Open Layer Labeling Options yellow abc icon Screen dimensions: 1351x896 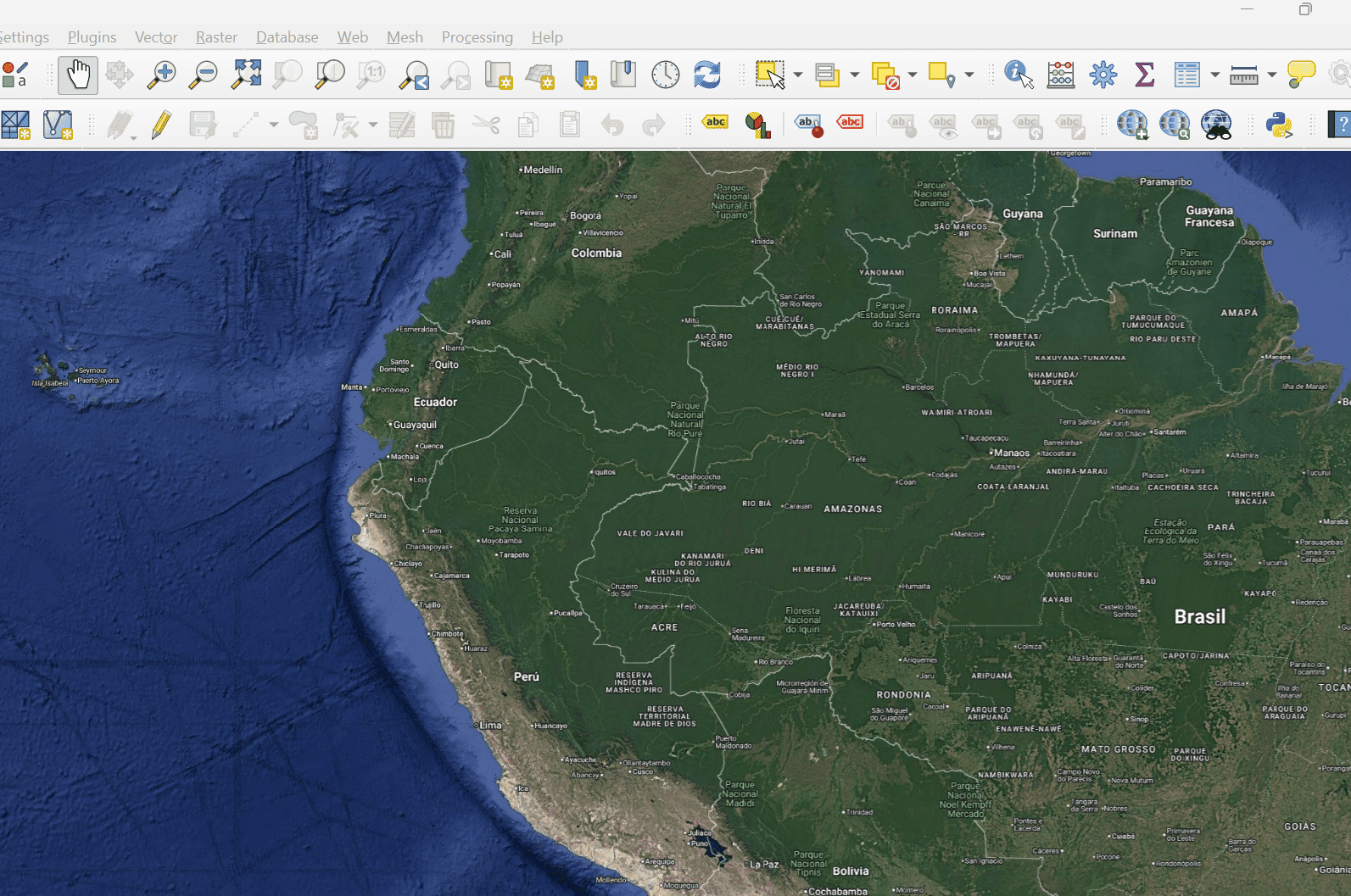click(x=715, y=124)
